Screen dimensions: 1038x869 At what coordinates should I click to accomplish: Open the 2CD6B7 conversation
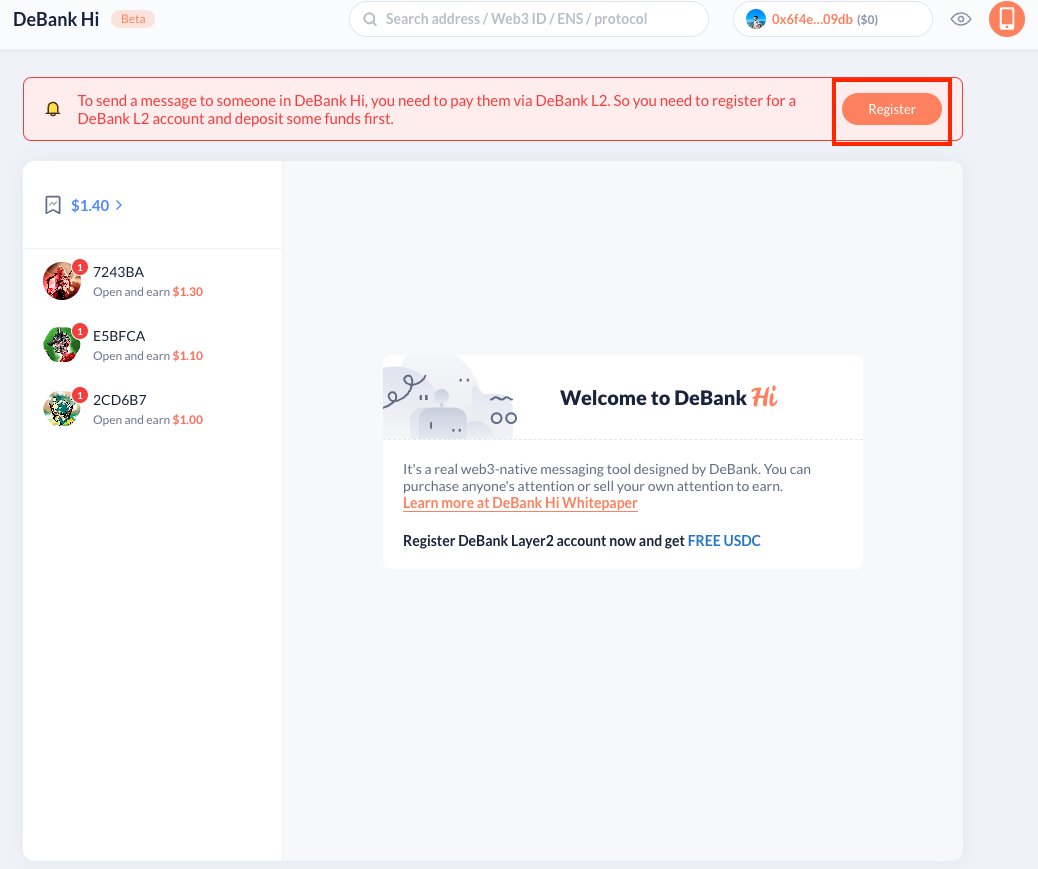152,409
